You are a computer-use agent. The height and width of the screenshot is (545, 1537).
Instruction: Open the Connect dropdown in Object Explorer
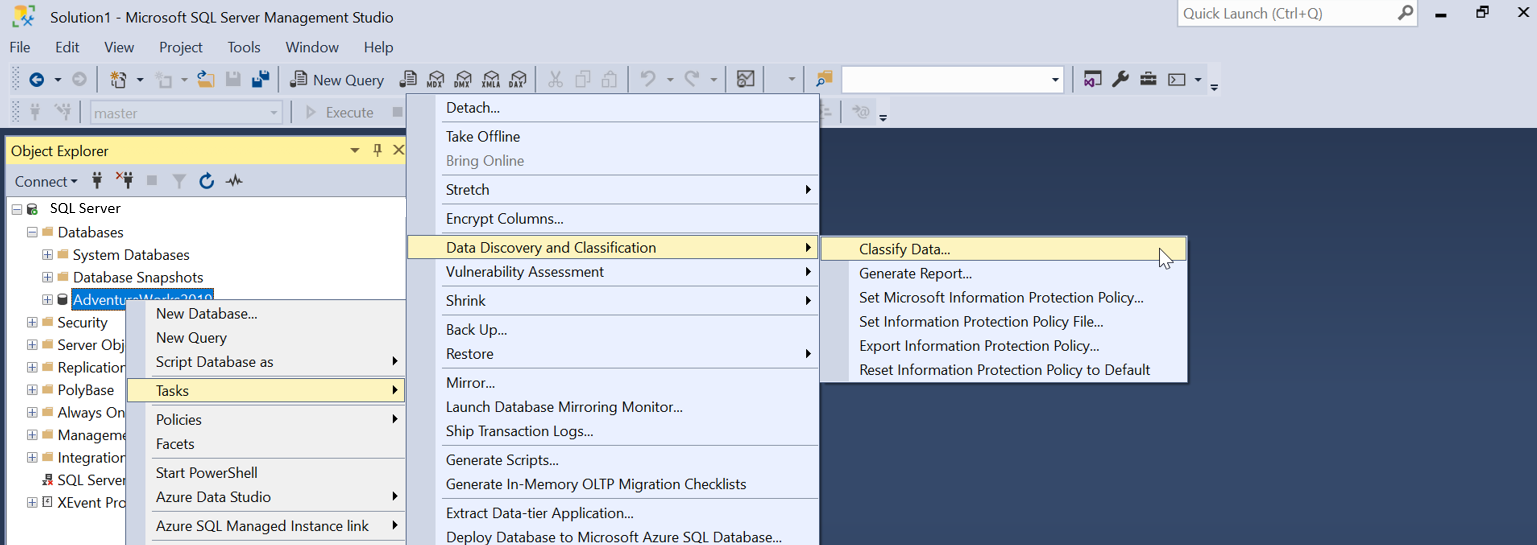click(x=45, y=181)
